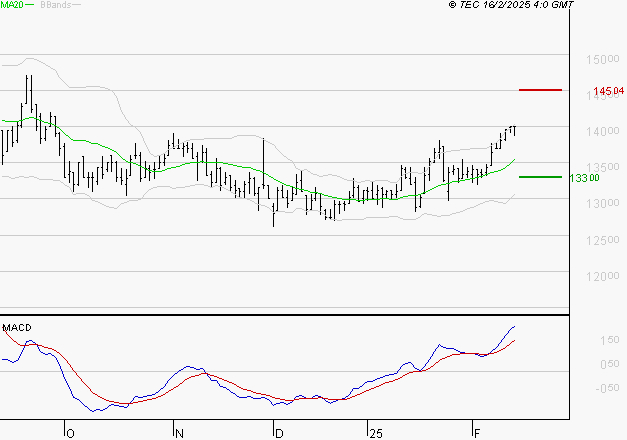The height and width of the screenshot is (440, 627).
Task: Click the N month marker on time axis
Action: point(179,433)
